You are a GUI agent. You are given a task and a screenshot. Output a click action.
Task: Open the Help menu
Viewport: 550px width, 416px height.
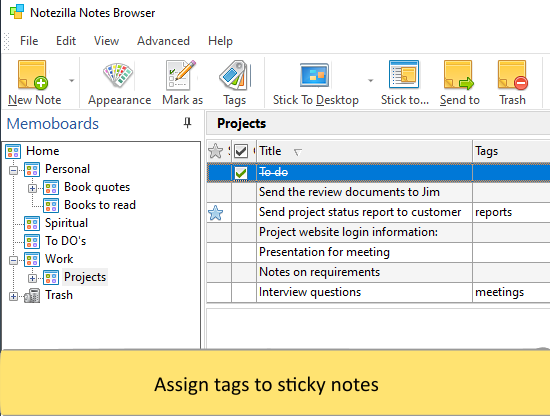click(220, 41)
